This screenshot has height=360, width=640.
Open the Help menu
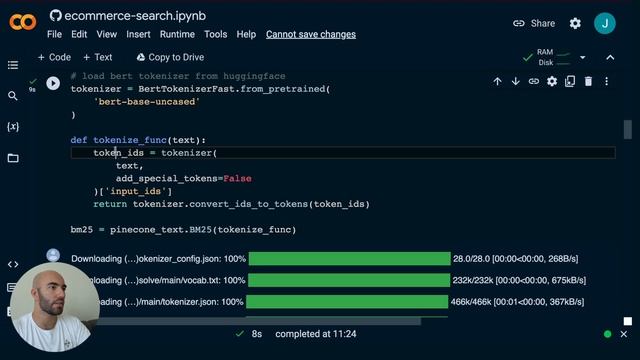(x=246, y=34)
